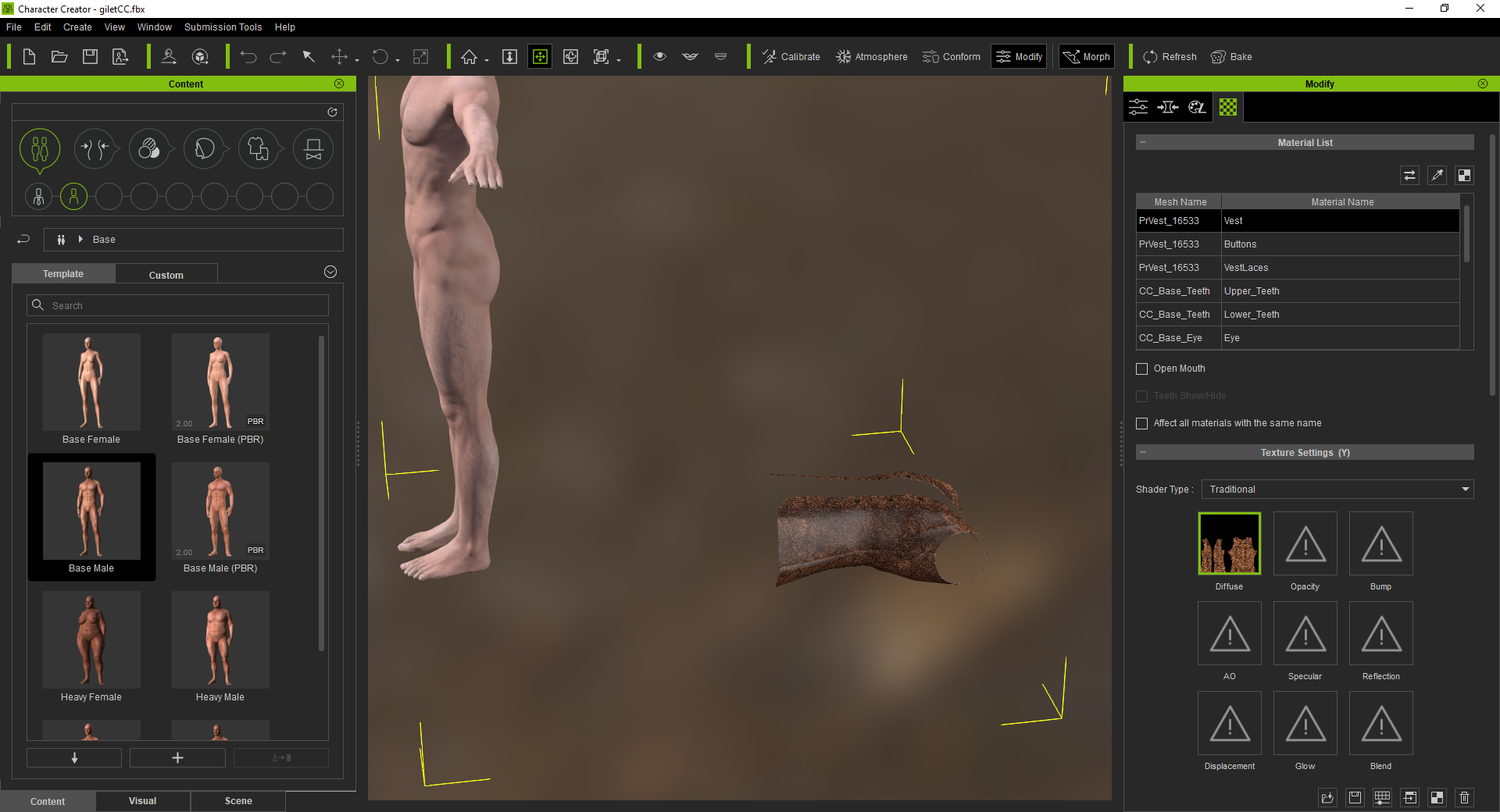1500x812 pixels.
Task: Select the Cloth category icon
Action: click(x=259, y=148)
